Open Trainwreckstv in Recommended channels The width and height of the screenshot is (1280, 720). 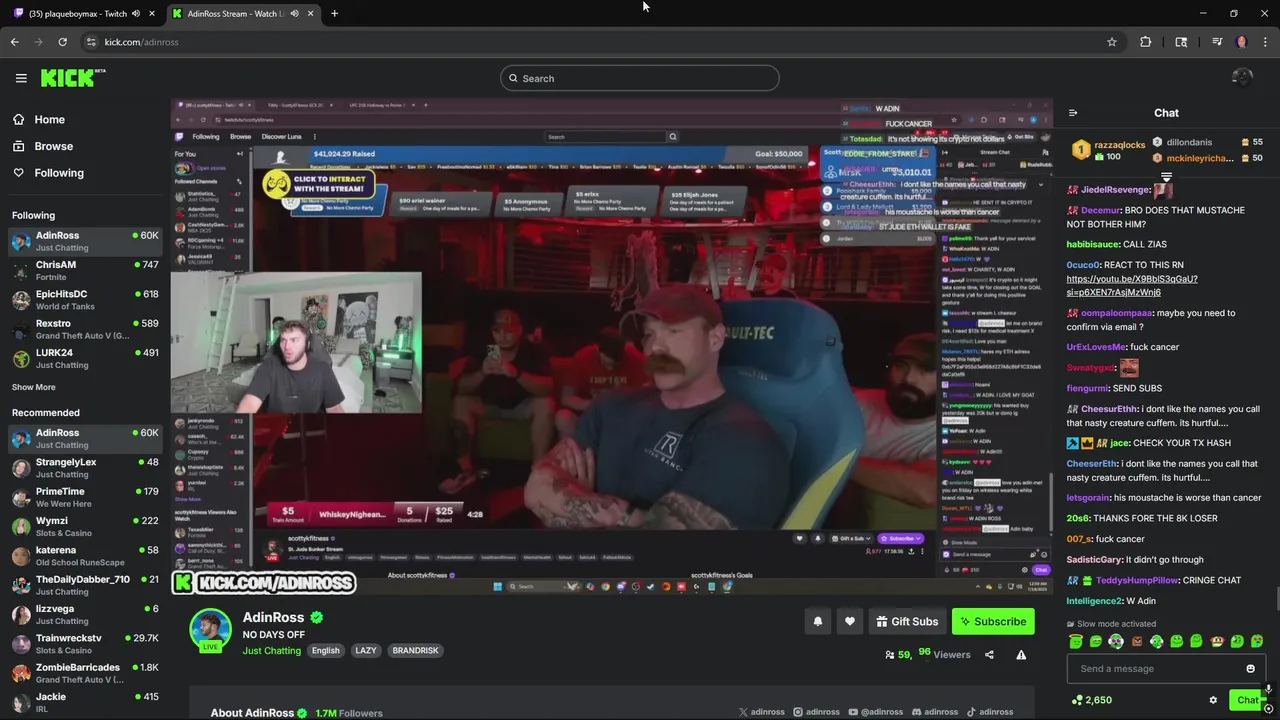click(x=85, y=643)
